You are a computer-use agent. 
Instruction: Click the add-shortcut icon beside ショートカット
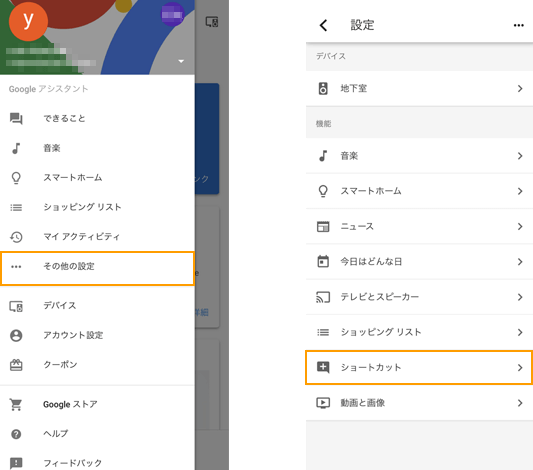323,368
